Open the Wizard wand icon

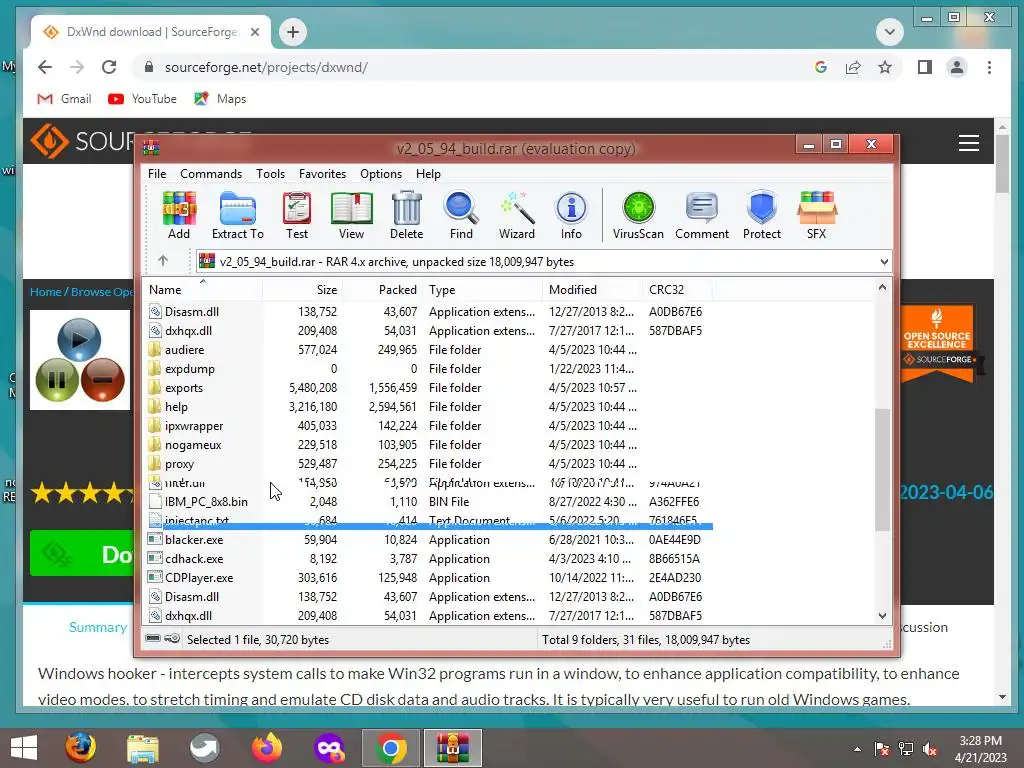[517, 216]
